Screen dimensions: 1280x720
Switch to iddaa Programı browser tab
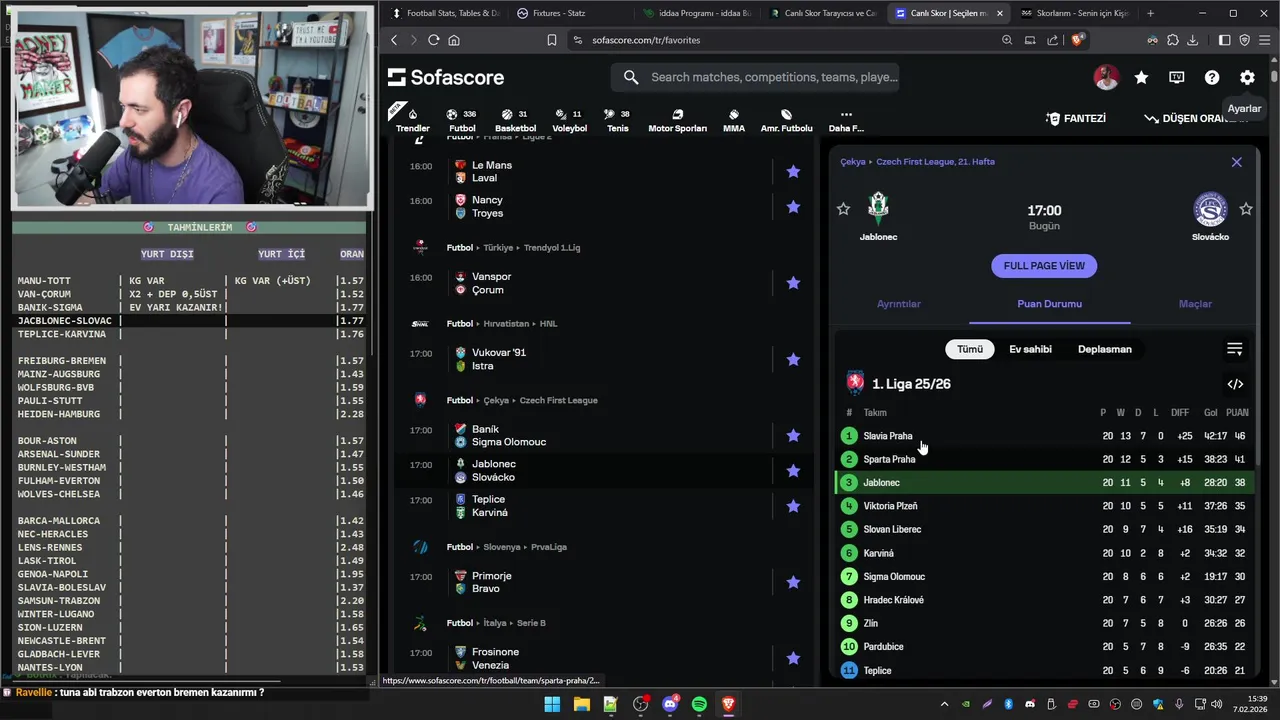[x=696, y=13]
